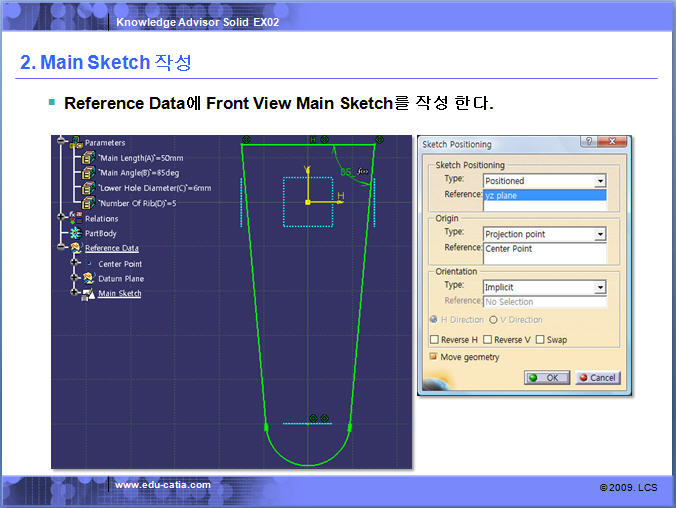Open the Origin Type dropdown

[x=600, y=234]
